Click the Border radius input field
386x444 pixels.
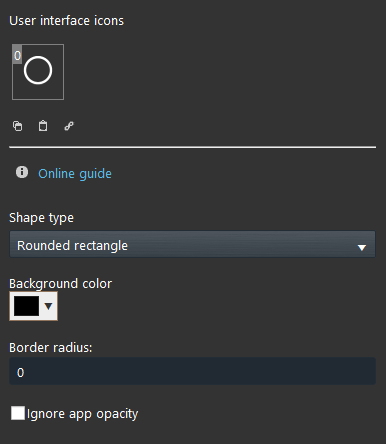pos(192,371)
